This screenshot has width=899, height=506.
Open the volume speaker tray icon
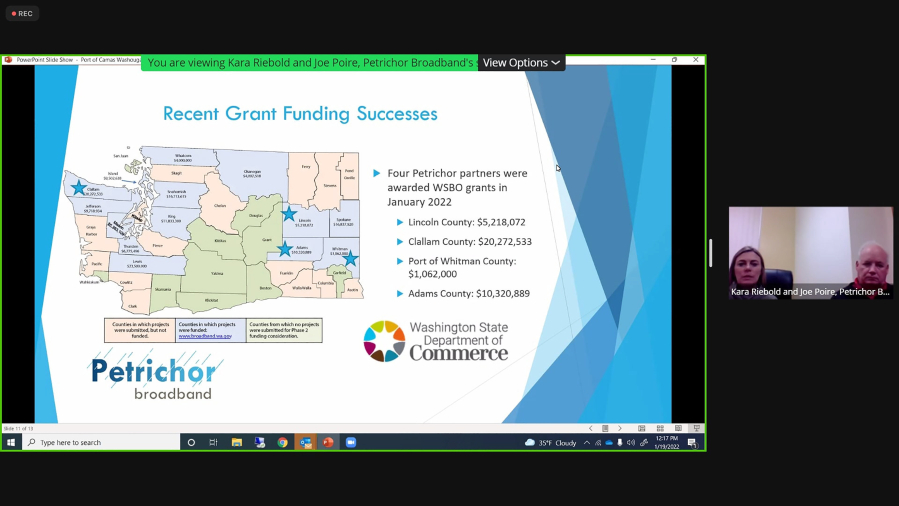631,442
